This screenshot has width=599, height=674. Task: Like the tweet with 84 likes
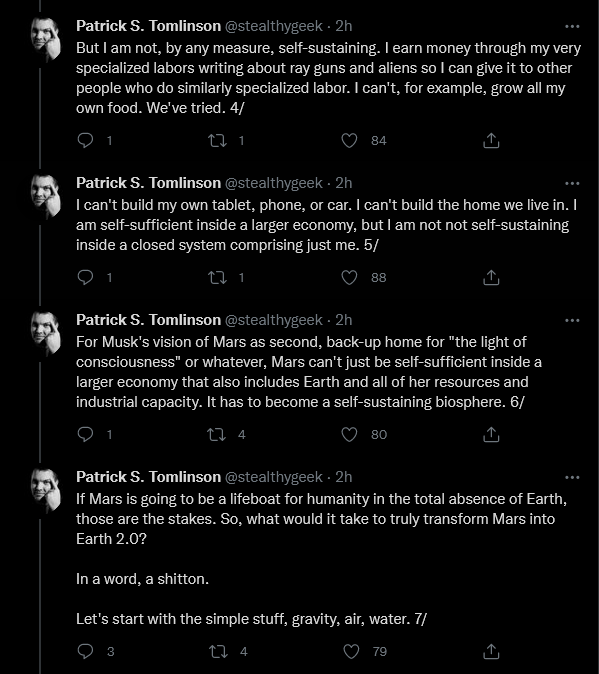point(349,141)
